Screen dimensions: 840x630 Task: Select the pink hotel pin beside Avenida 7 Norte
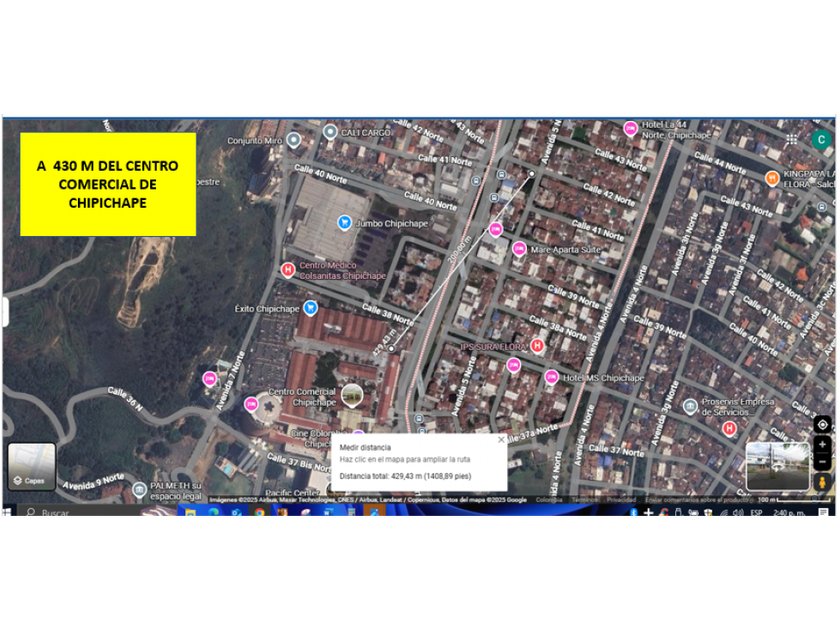point(209,379)
